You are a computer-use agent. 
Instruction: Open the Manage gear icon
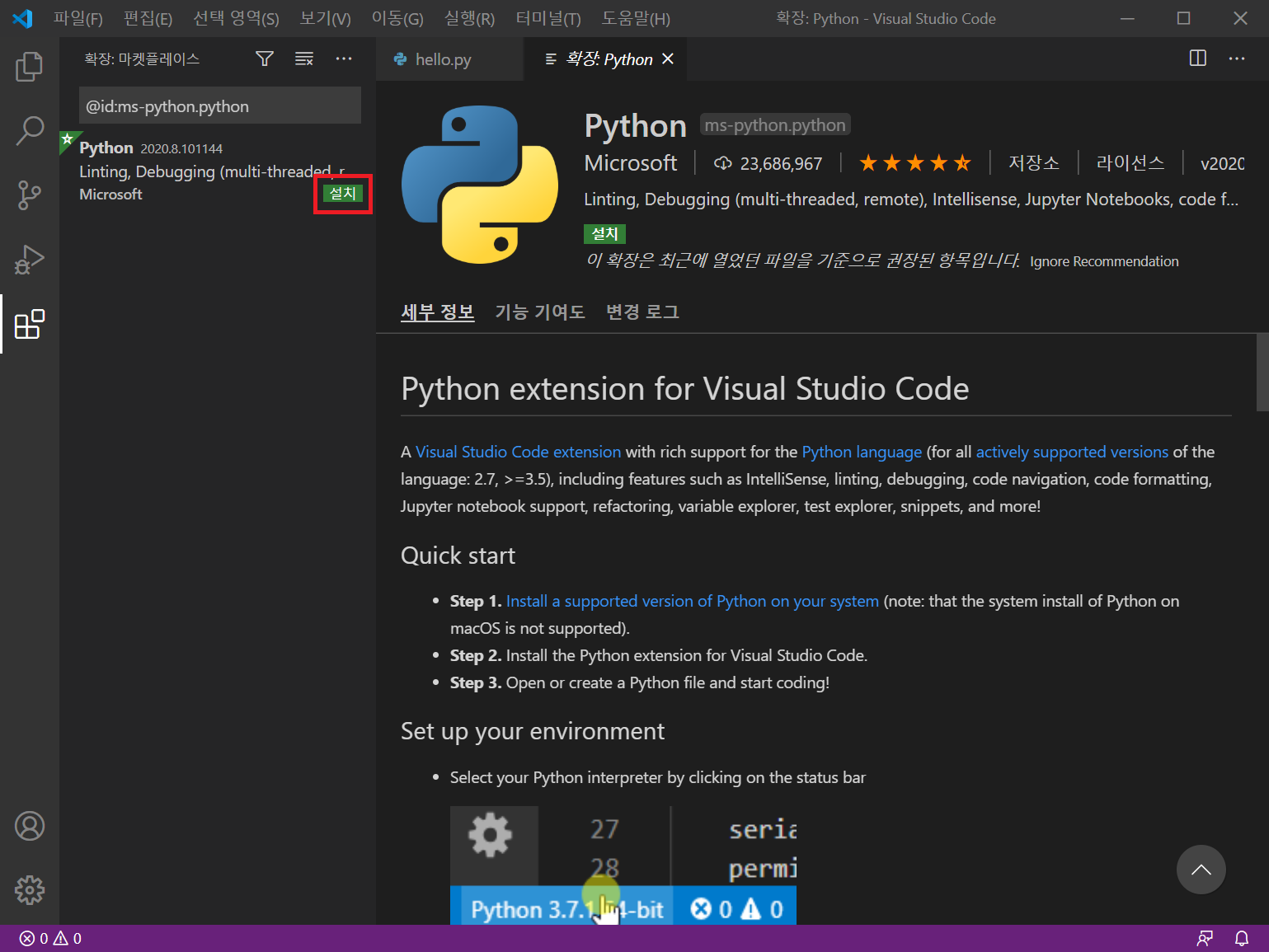coord(30,890)
